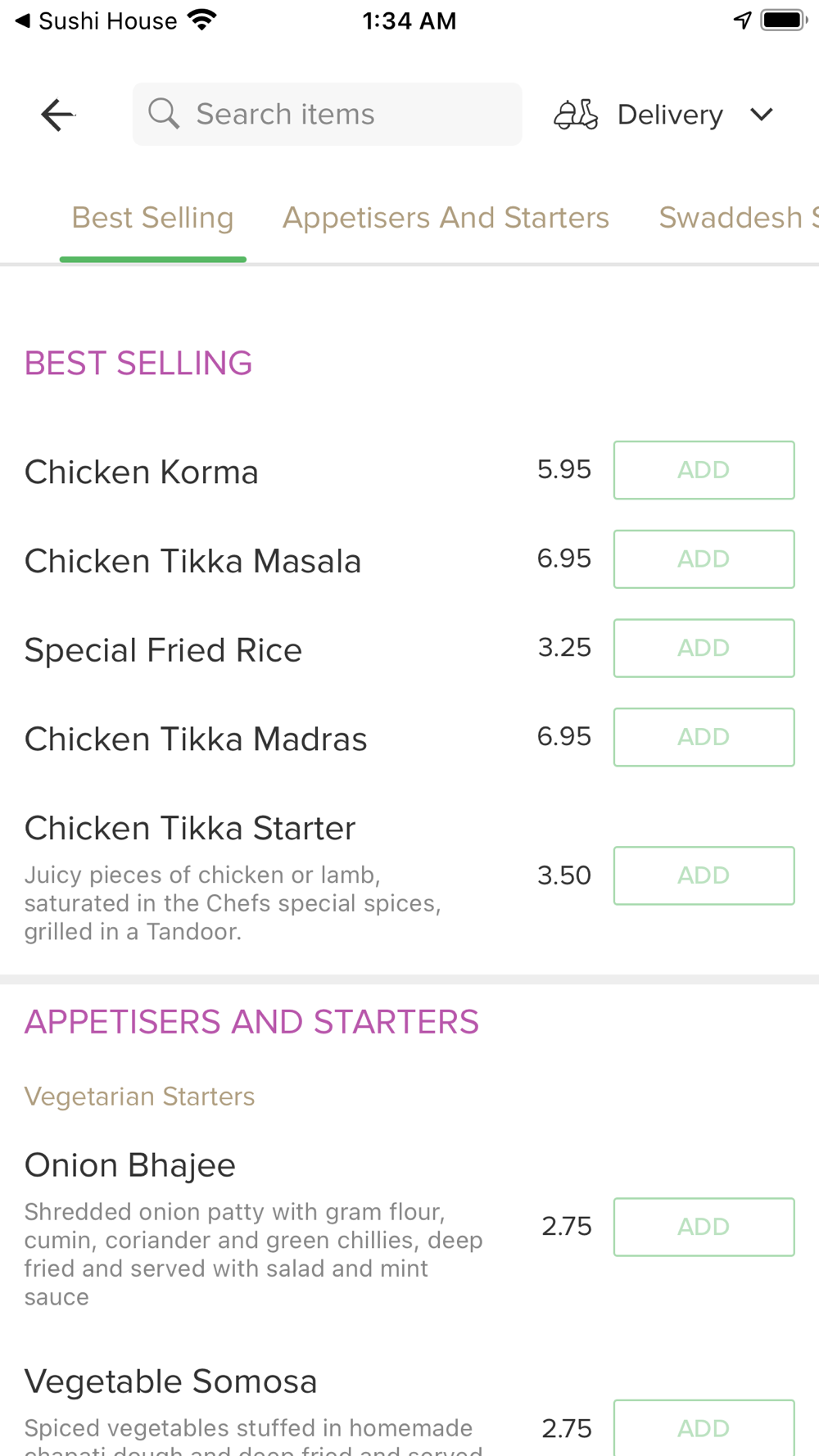Expand the Delivery dropdown chevron

762,115
